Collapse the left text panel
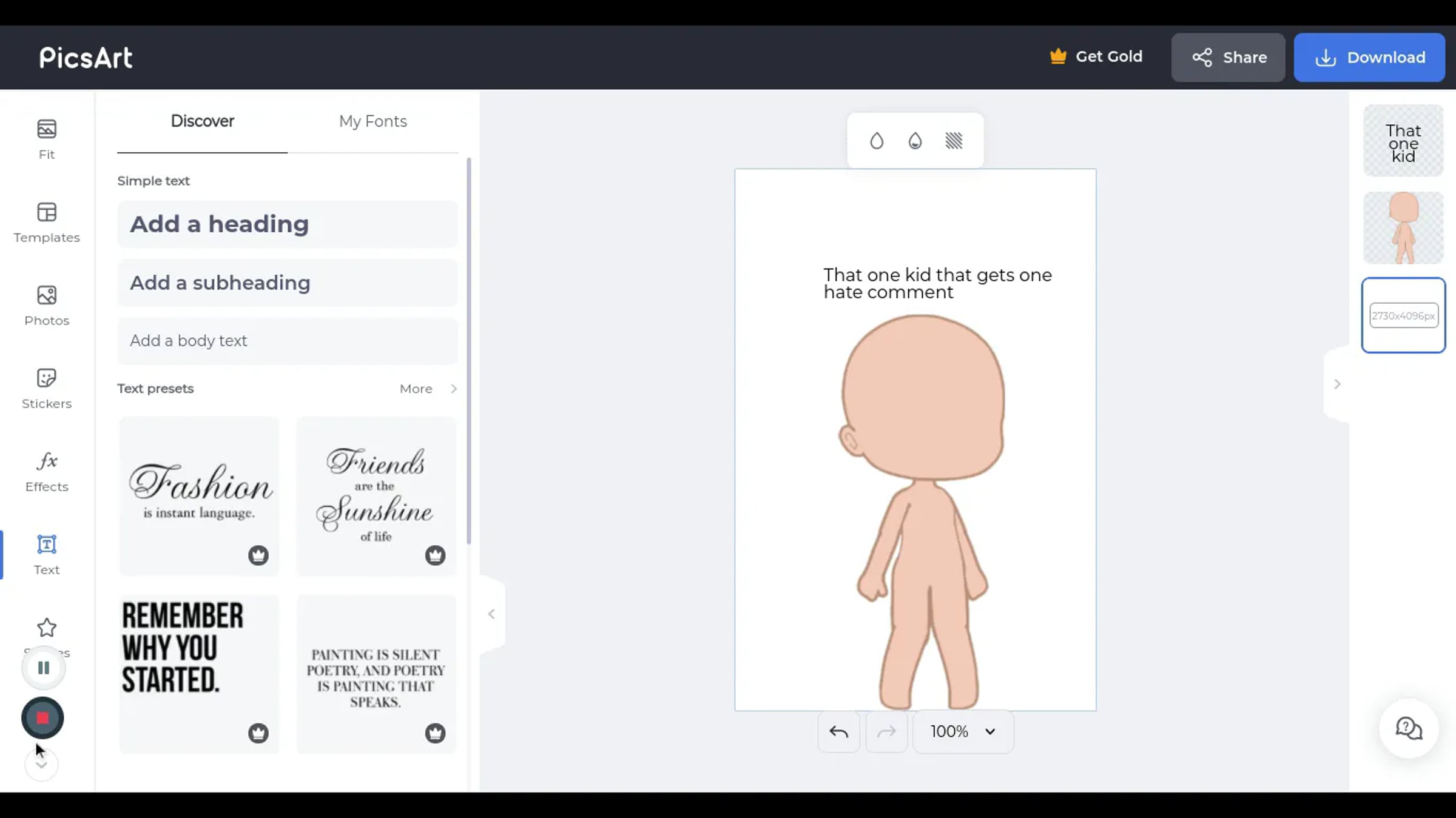Viewport: 1456px width, 818px height. [491, 614]
